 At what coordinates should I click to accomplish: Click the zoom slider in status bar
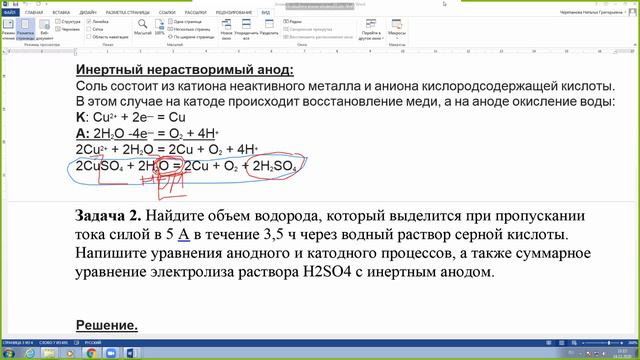(x=602, y=343)
